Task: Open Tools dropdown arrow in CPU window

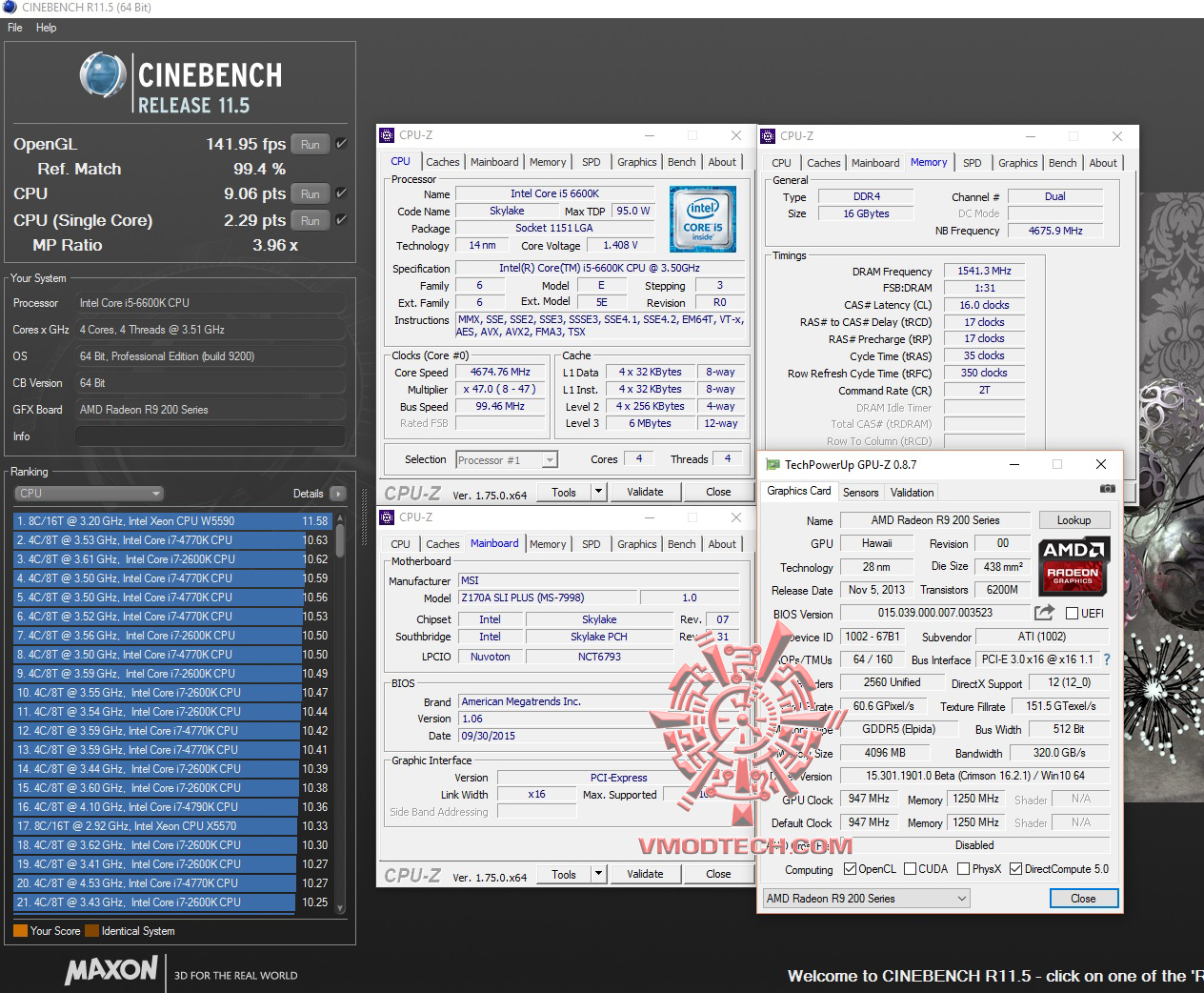Action: tap(598, 492)
